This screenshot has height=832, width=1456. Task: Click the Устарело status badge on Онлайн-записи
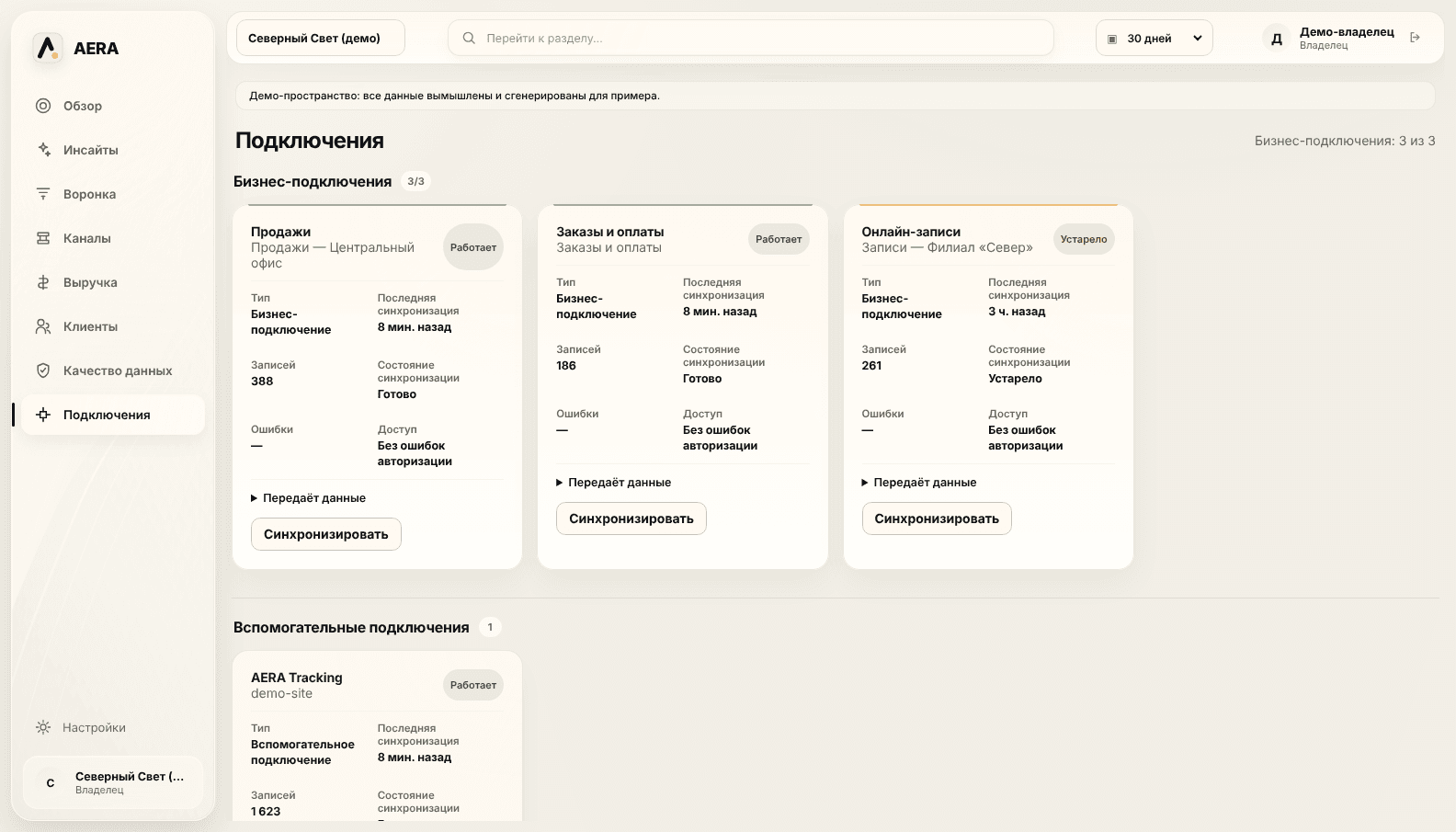pos(1084,239)
